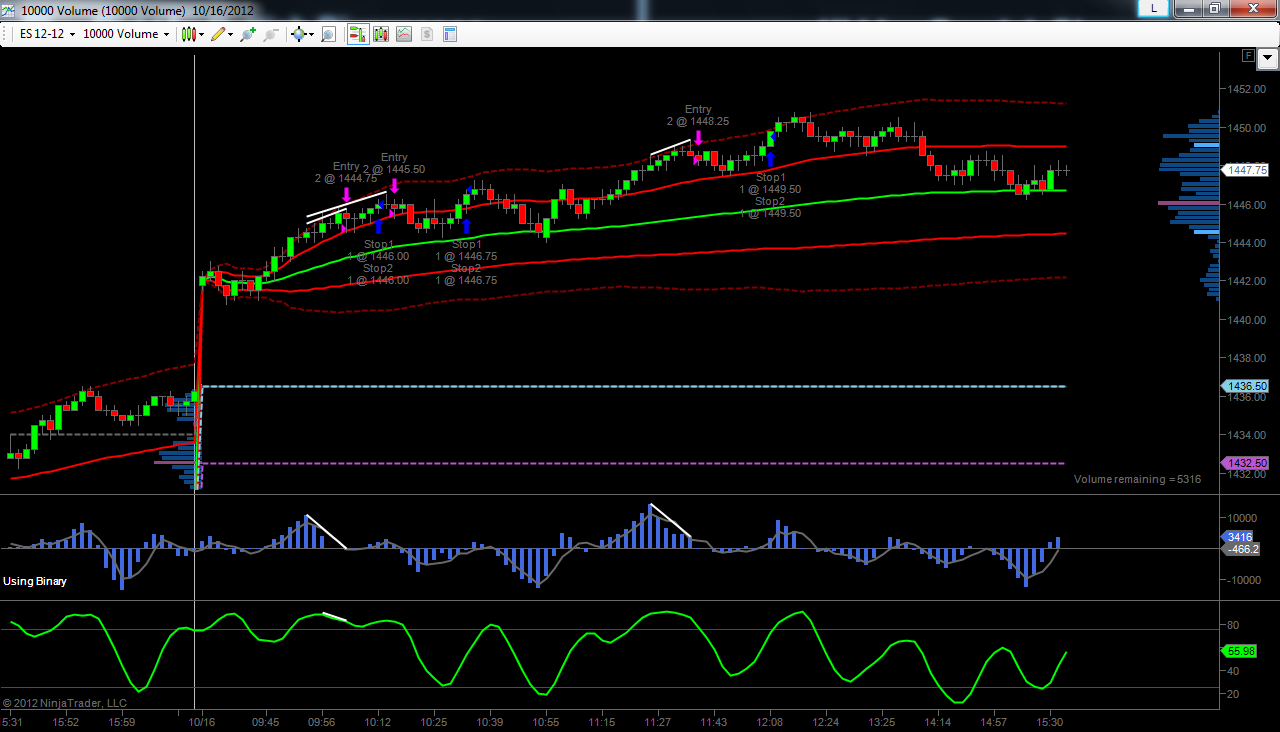Click the greyed dollar sign Strategies icon
Image resolution: width=1280 pixels, height=732 pixels.
427,34
